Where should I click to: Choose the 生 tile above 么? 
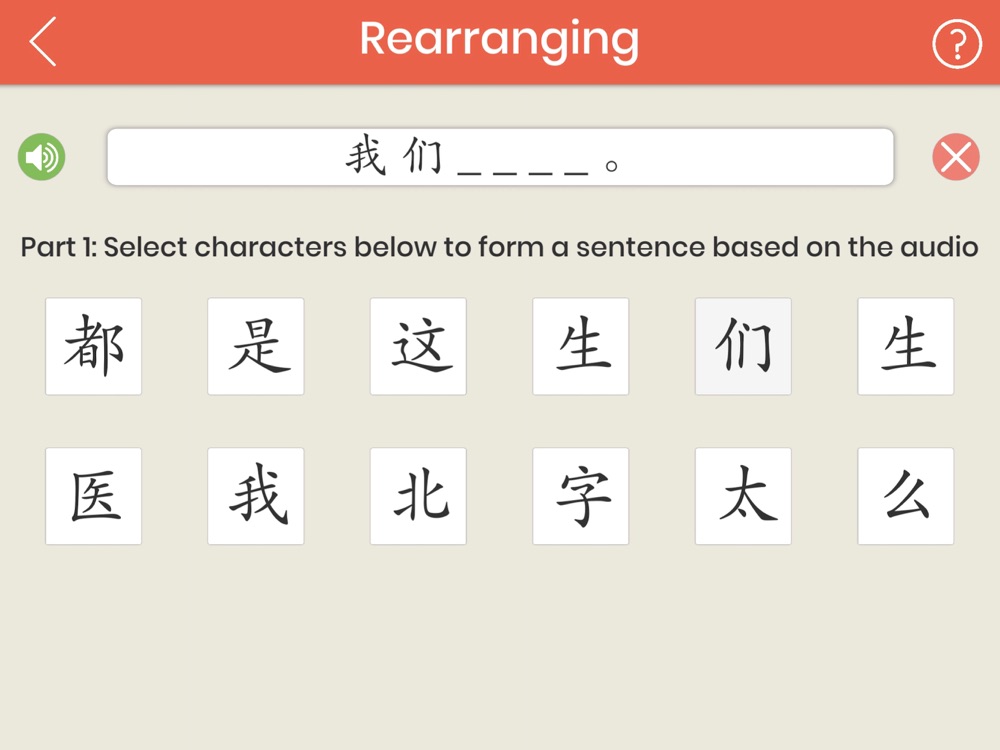click(906, 346)
